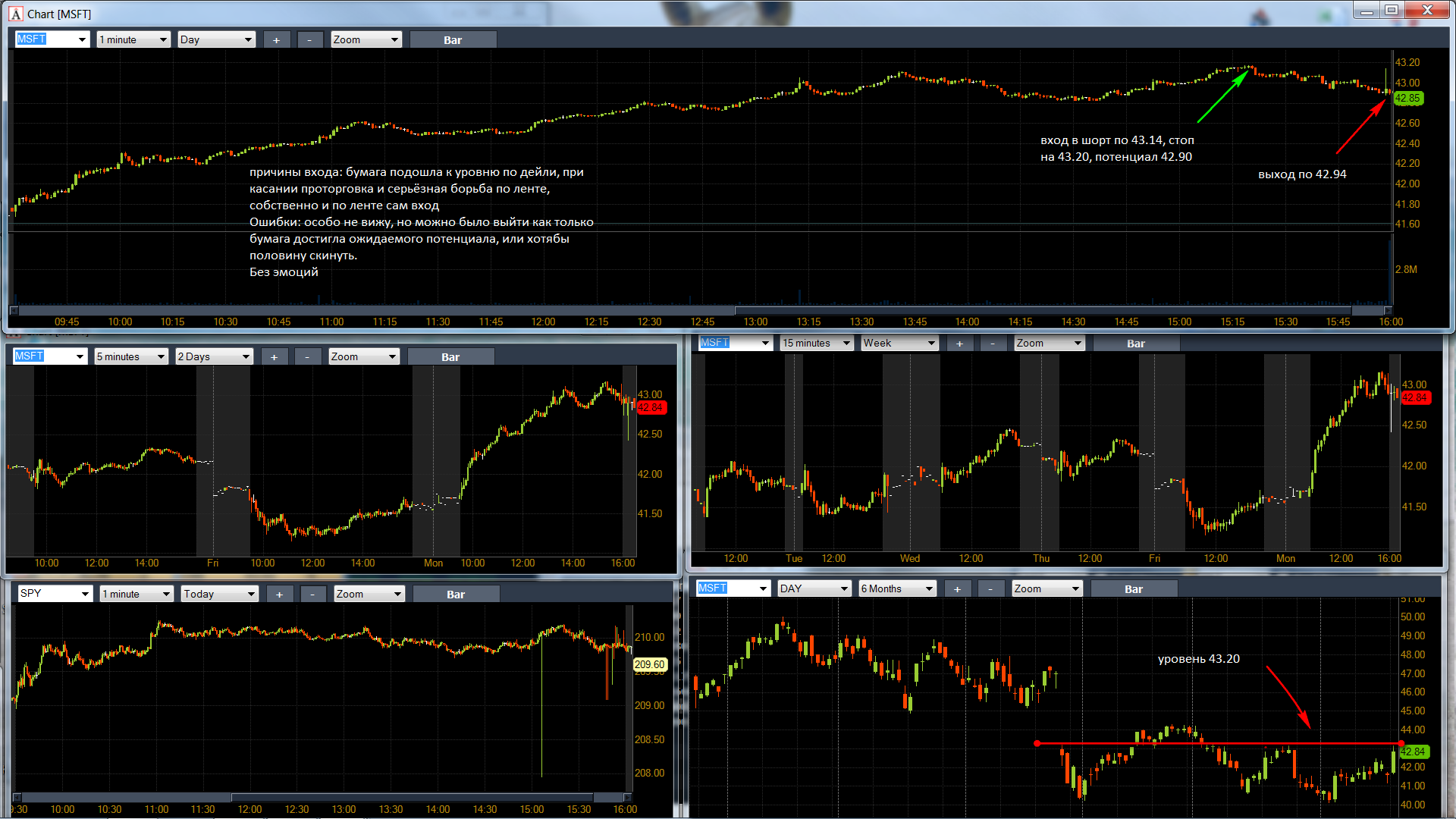Click the red 42.84 price label in 15 minutes chart
Screen dimensions: 1456x819
[x=1415, y=397]
